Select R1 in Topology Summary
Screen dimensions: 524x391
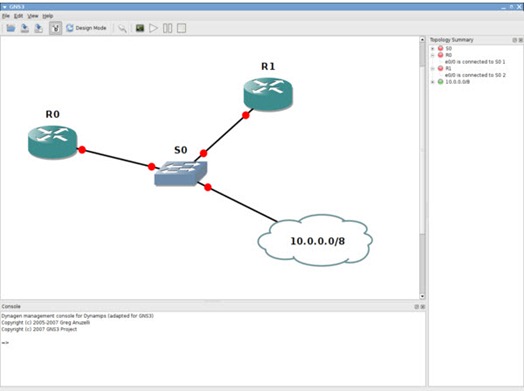448,69
